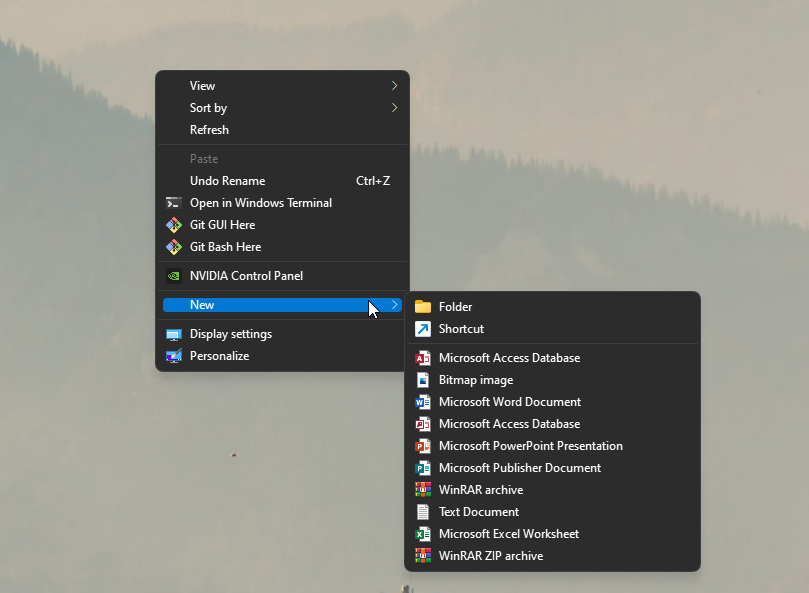The height and width of the screenshot is (593, 809).
Task: Click the Microsoft Word Document icon
Action: 423,402
